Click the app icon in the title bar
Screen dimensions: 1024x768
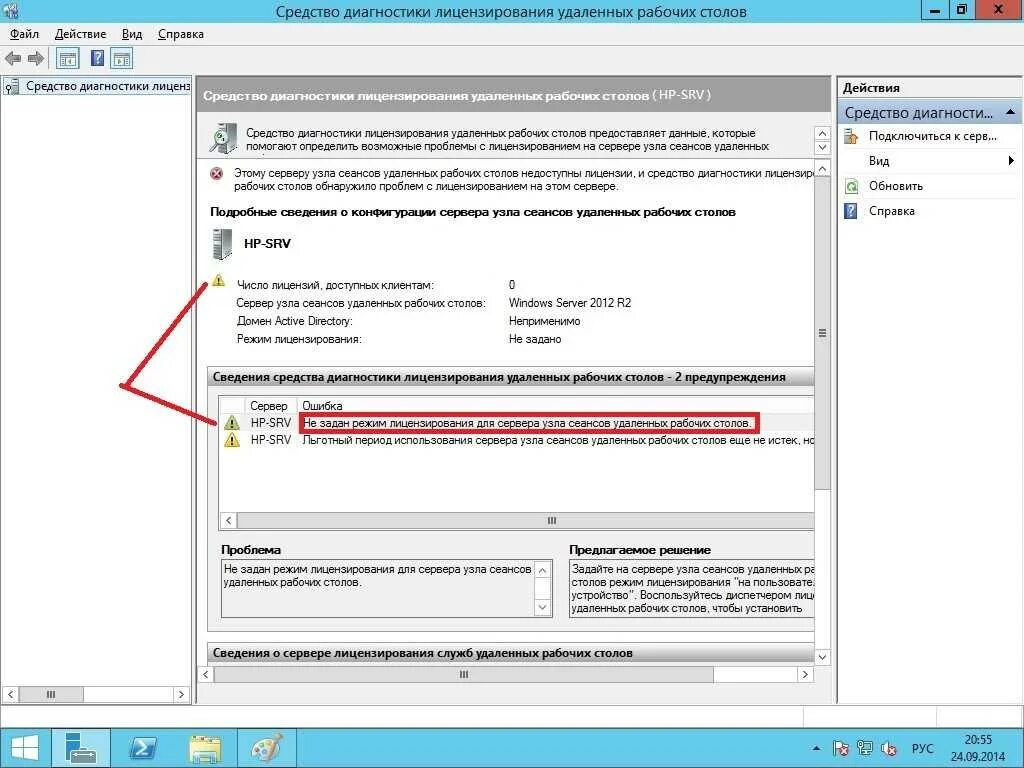point(10,11)
